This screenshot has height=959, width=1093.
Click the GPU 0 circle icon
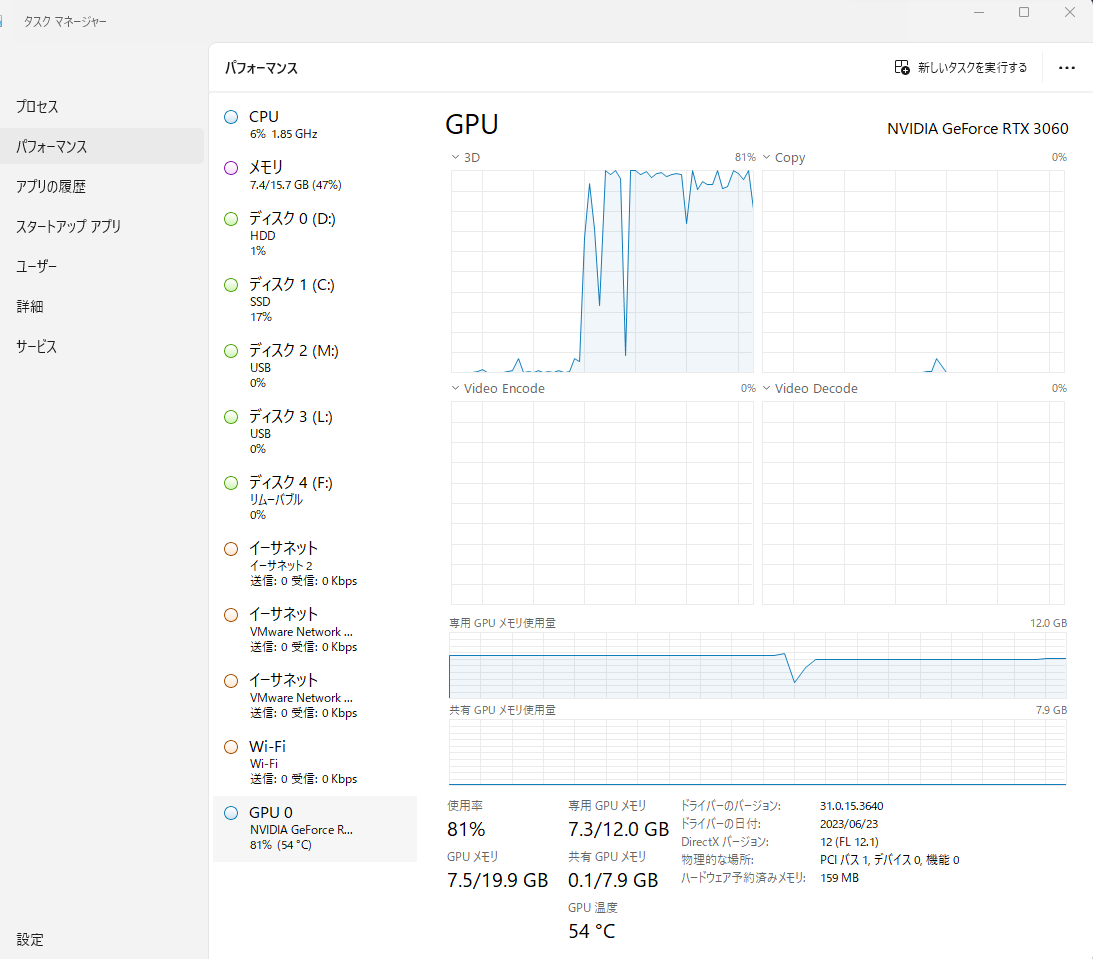click(231, 813)
